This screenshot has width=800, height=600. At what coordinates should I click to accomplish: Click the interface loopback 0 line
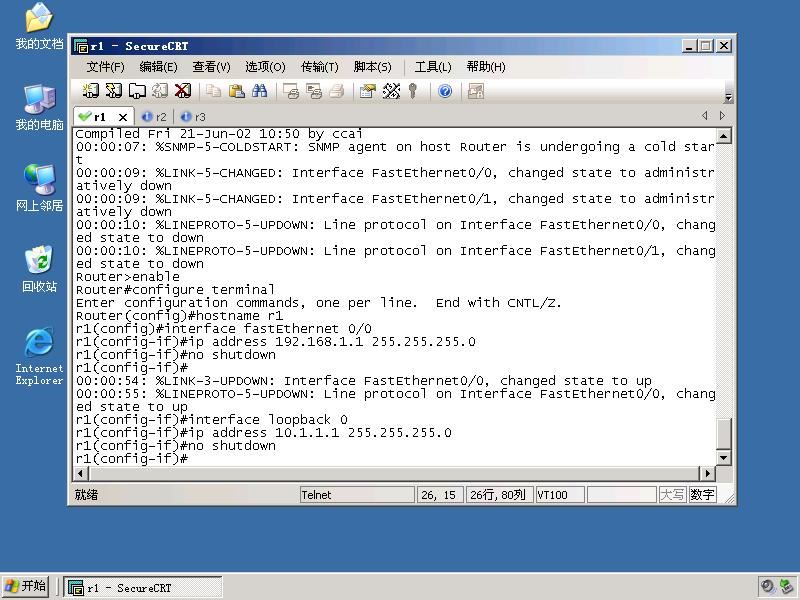[212, 419]
